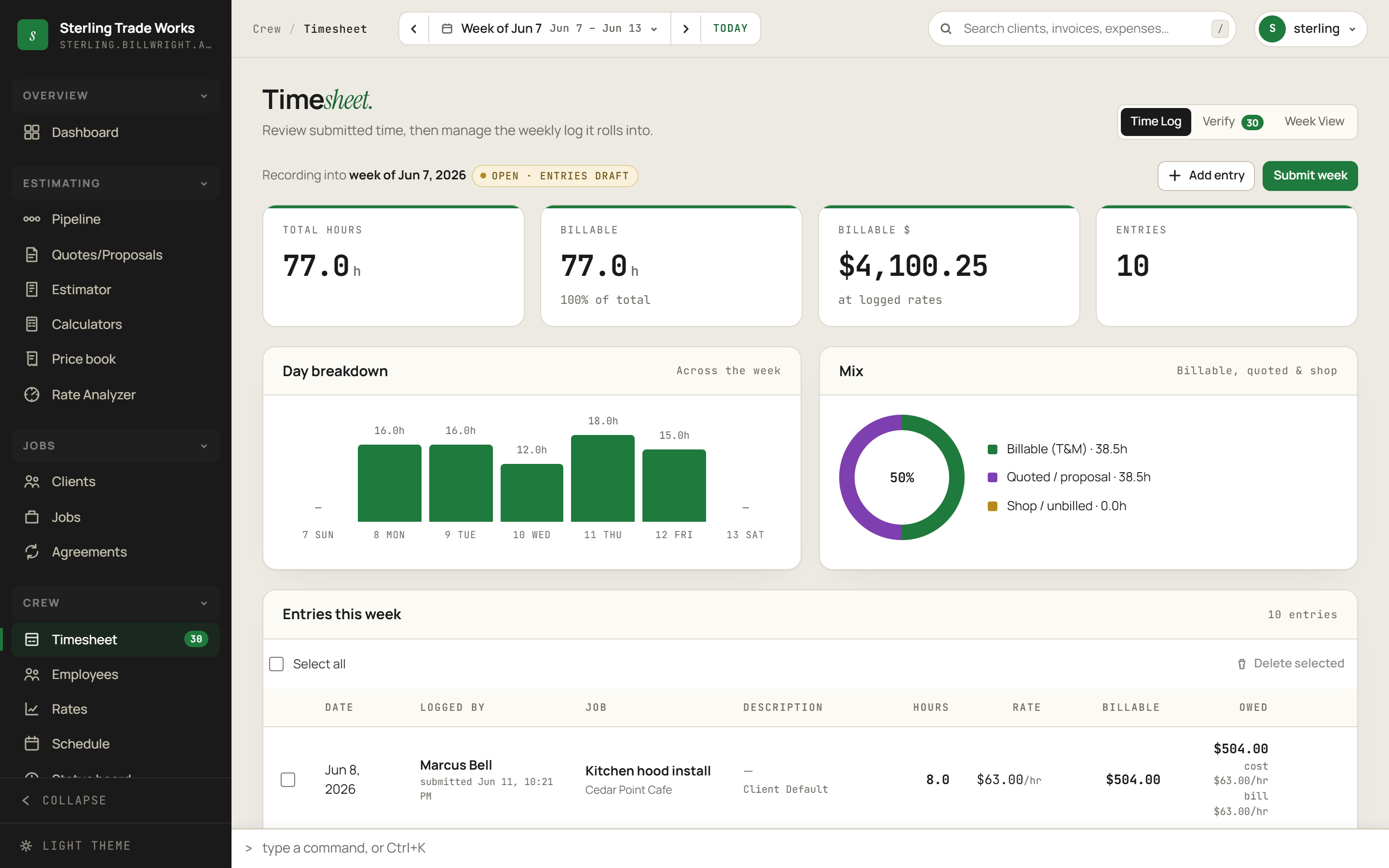
Task: Click the Pipeline icon in sidebar
Action: point(31,219)
